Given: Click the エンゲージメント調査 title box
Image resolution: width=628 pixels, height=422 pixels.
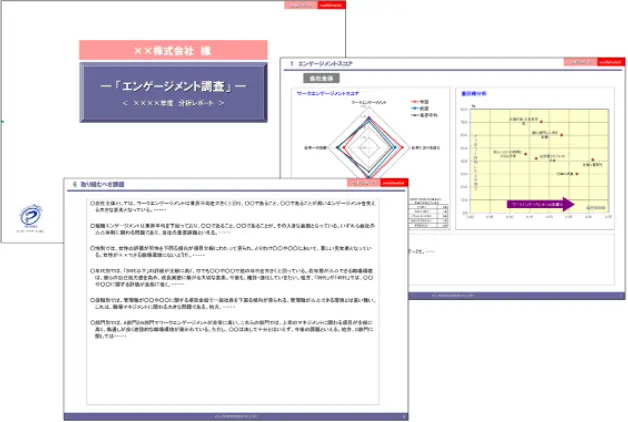Looking at the screenshot, I should pyautogui.click(x=173, y=92).
